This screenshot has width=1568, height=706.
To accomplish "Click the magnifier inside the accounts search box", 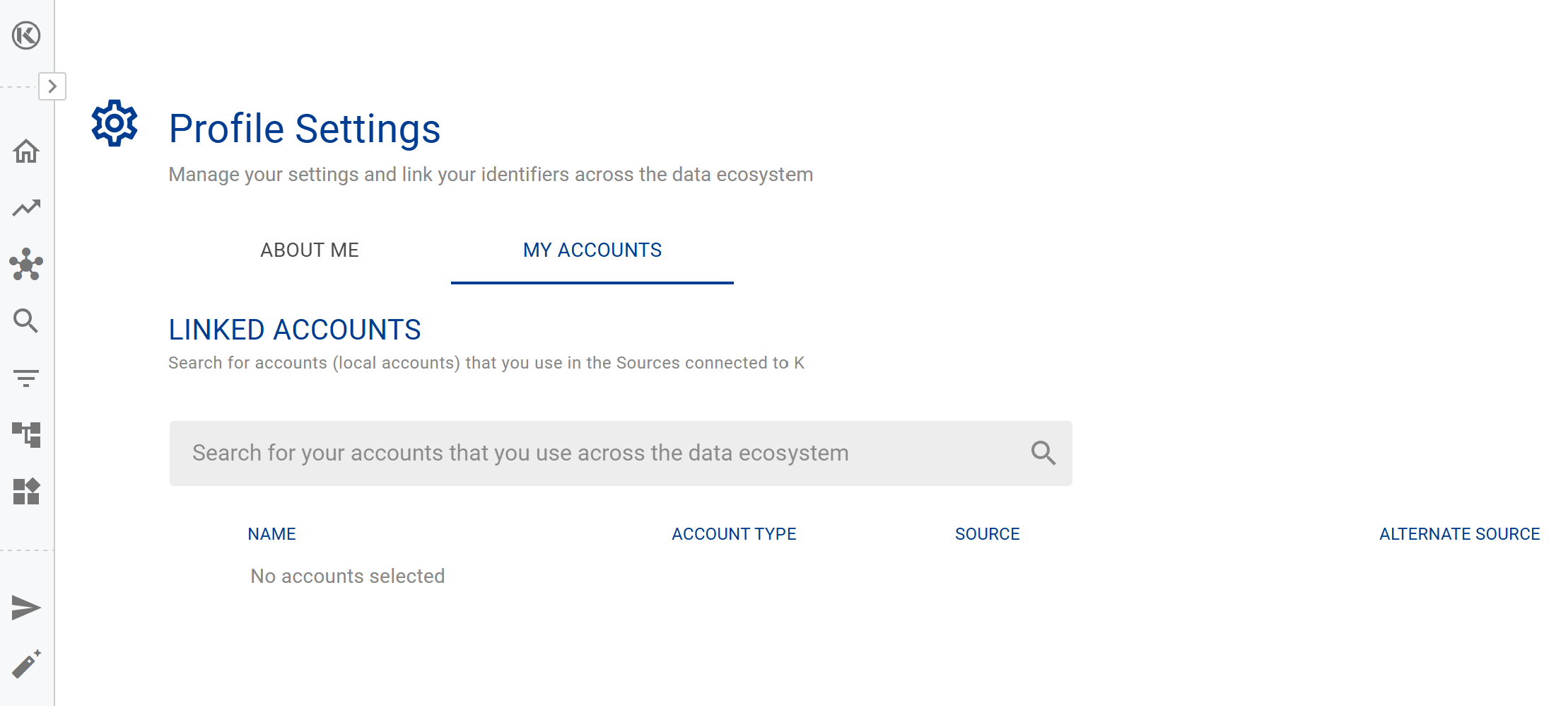I will [x=1043, y=453].
